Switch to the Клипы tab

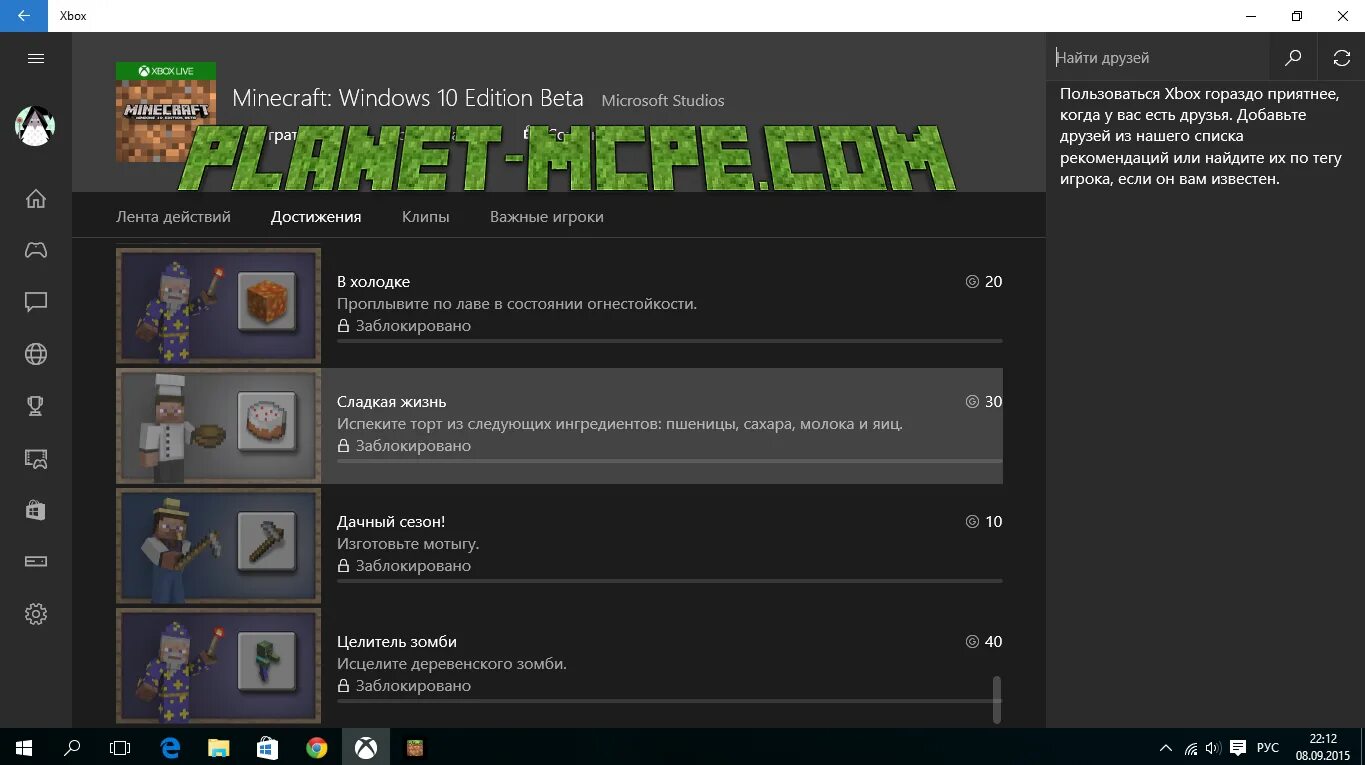426,216
